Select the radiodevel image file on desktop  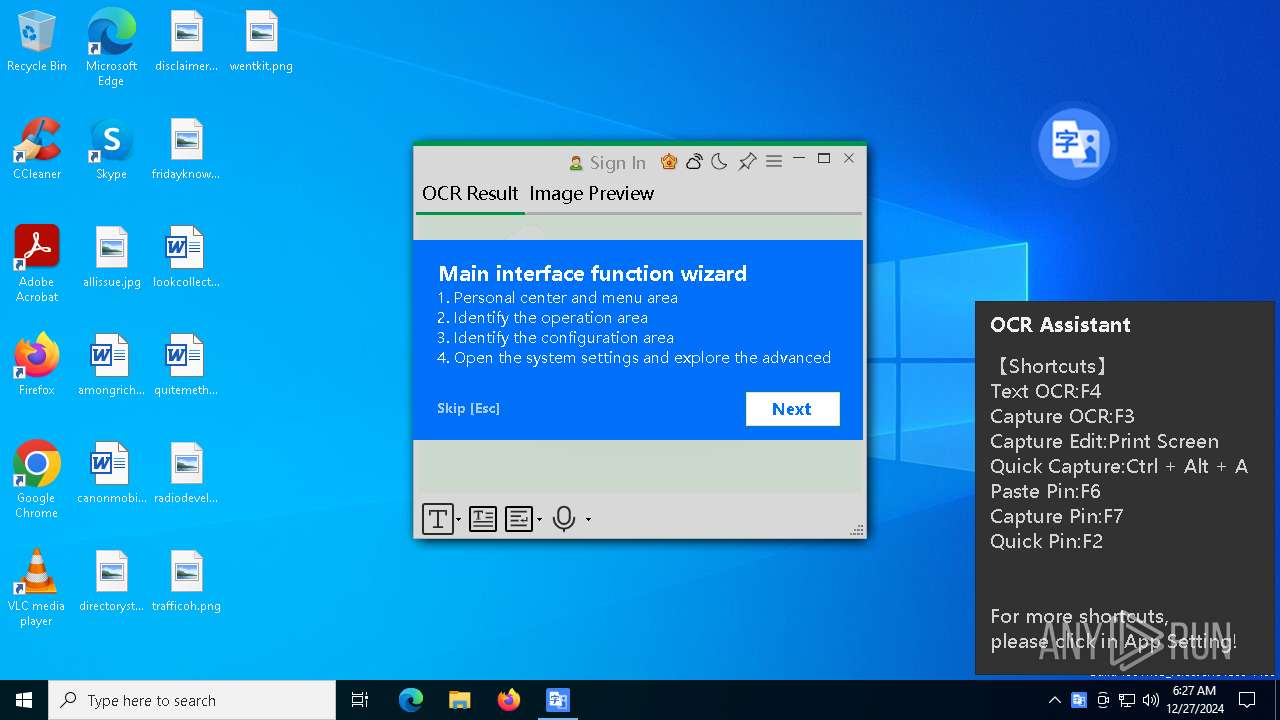coord(187,474)
